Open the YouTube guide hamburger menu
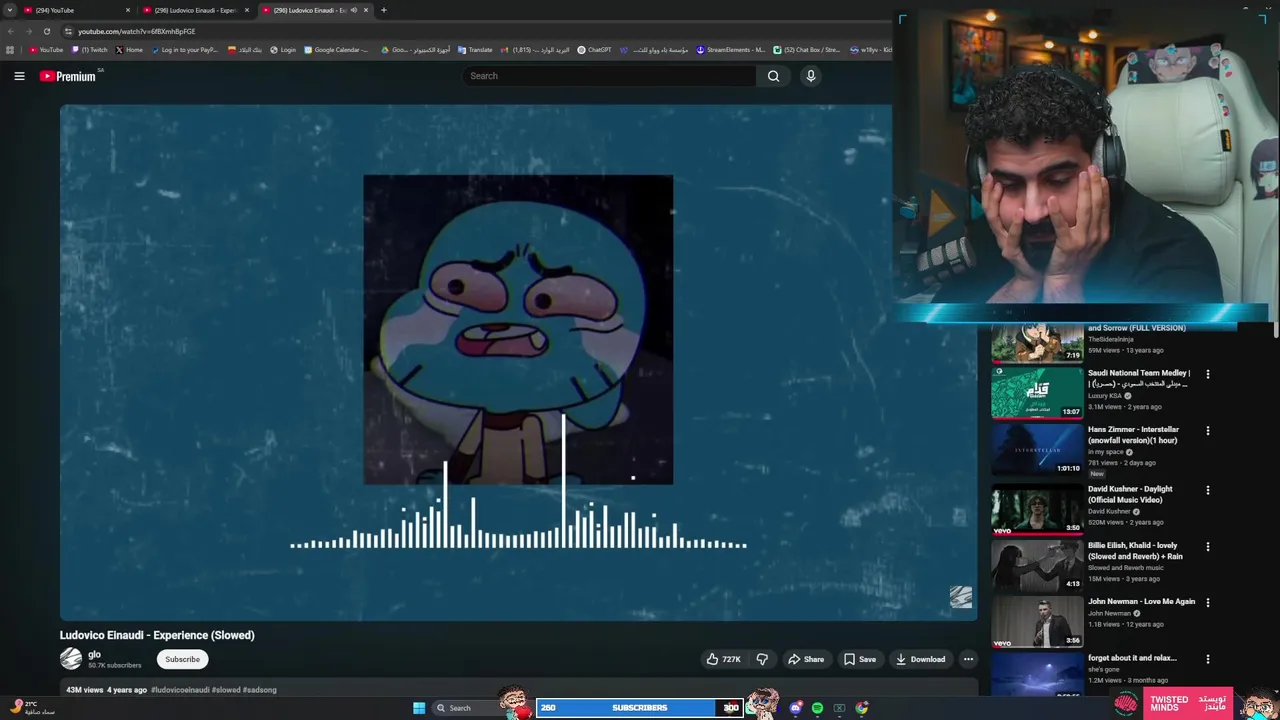 click(x=19, y=76)
